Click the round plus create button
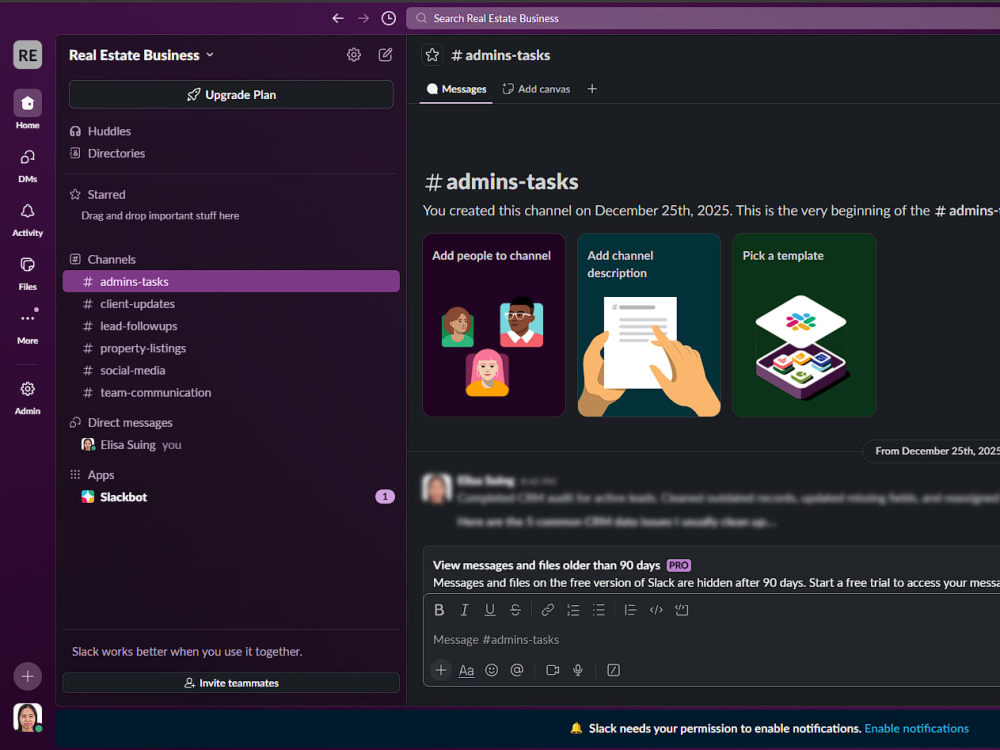This screenshot has height=750, width=1000. tap(27, 676)
